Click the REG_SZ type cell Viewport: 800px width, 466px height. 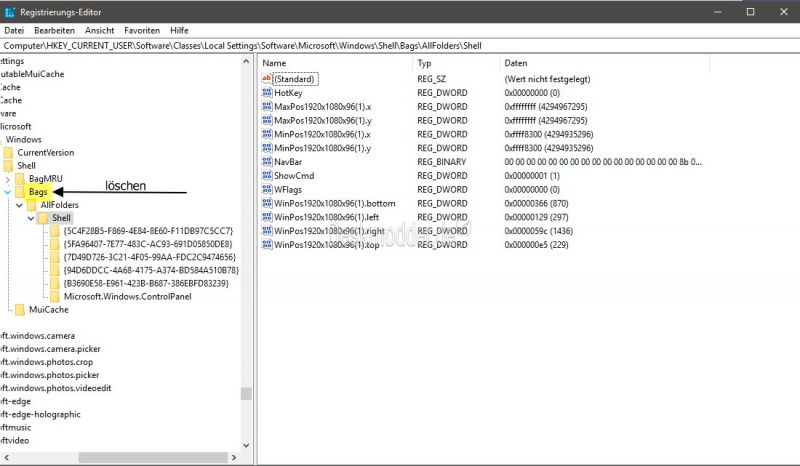[x=432, y=79]
